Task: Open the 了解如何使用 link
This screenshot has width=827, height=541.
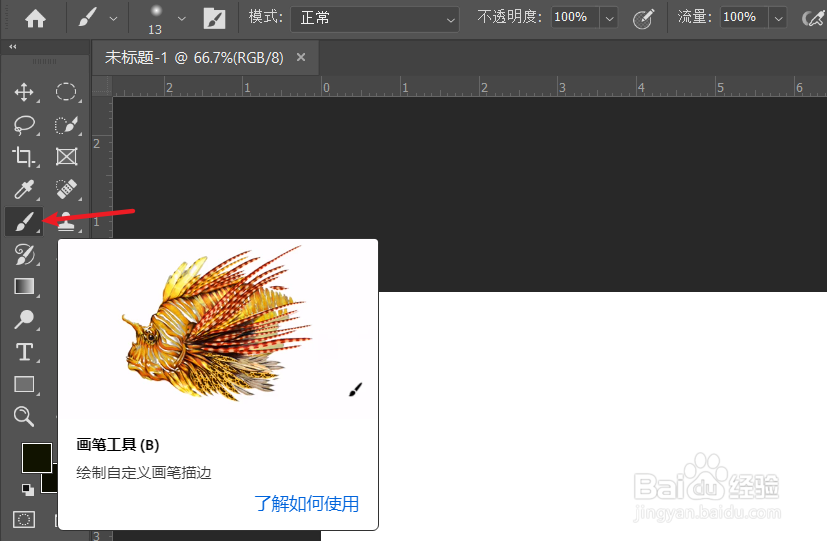Action: tap(306, 504)
